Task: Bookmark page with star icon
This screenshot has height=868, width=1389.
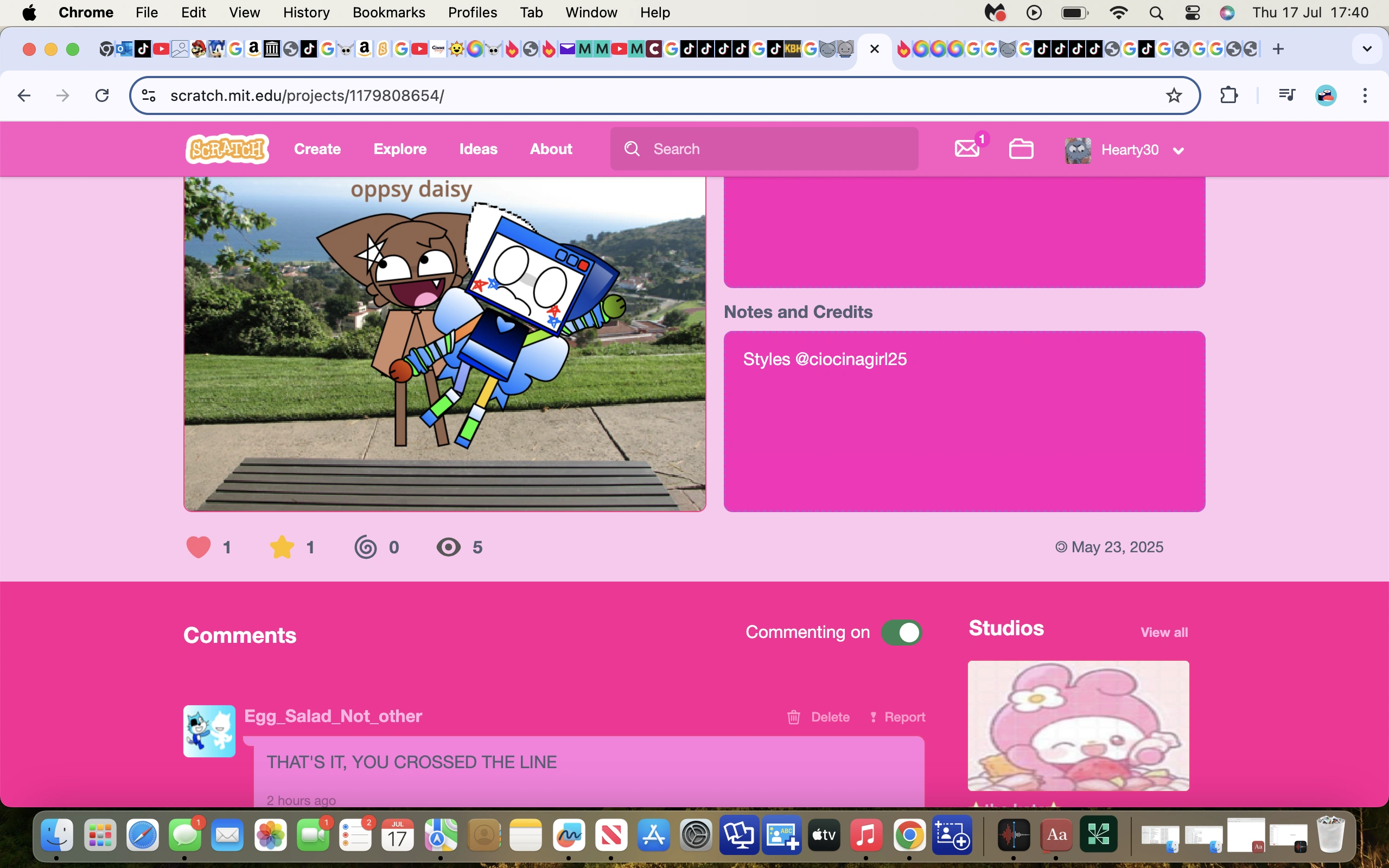Action: click(x=1174, y=95)
